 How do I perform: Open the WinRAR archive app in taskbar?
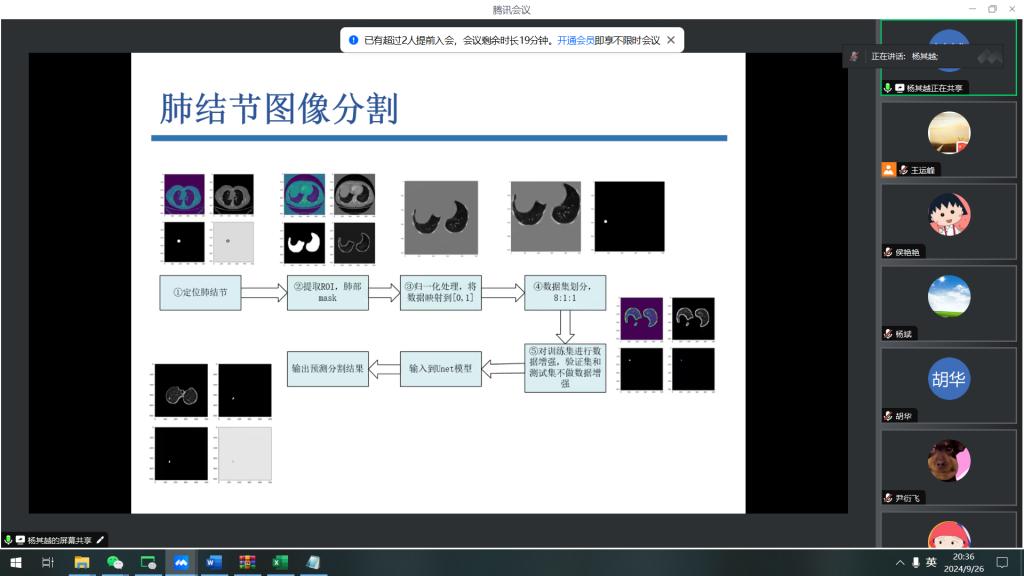click(x=247, y=563)
